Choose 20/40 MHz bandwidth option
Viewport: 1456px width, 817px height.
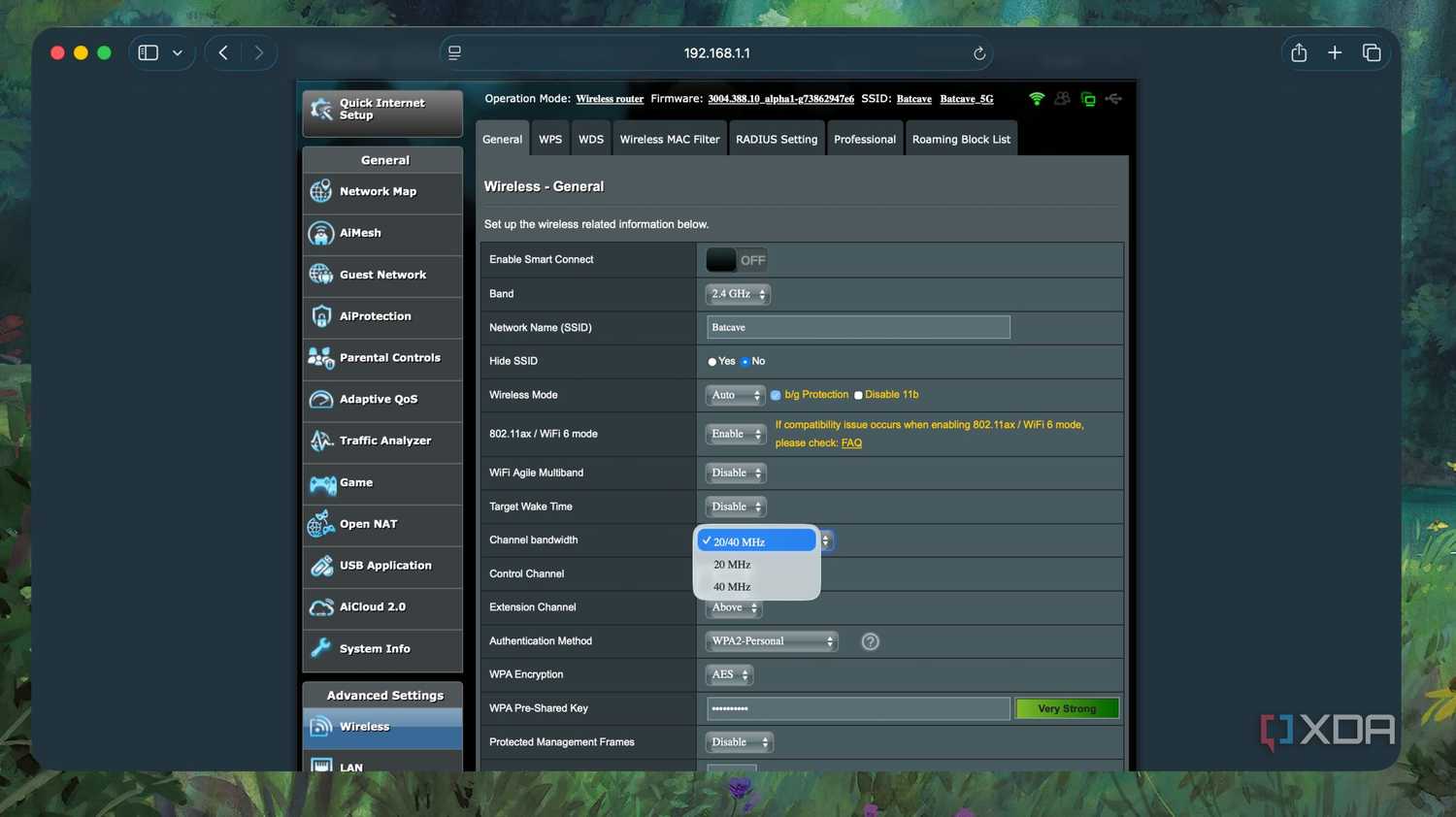pos(757,541)
